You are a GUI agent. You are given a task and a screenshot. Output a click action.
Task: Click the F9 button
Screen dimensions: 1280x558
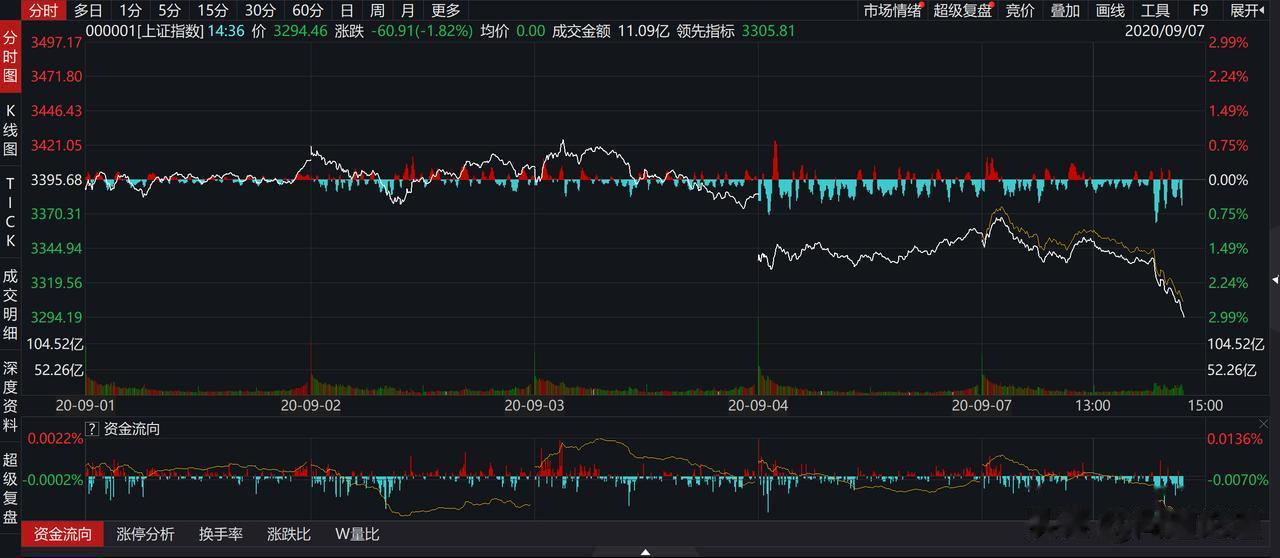coord(1200,11)
